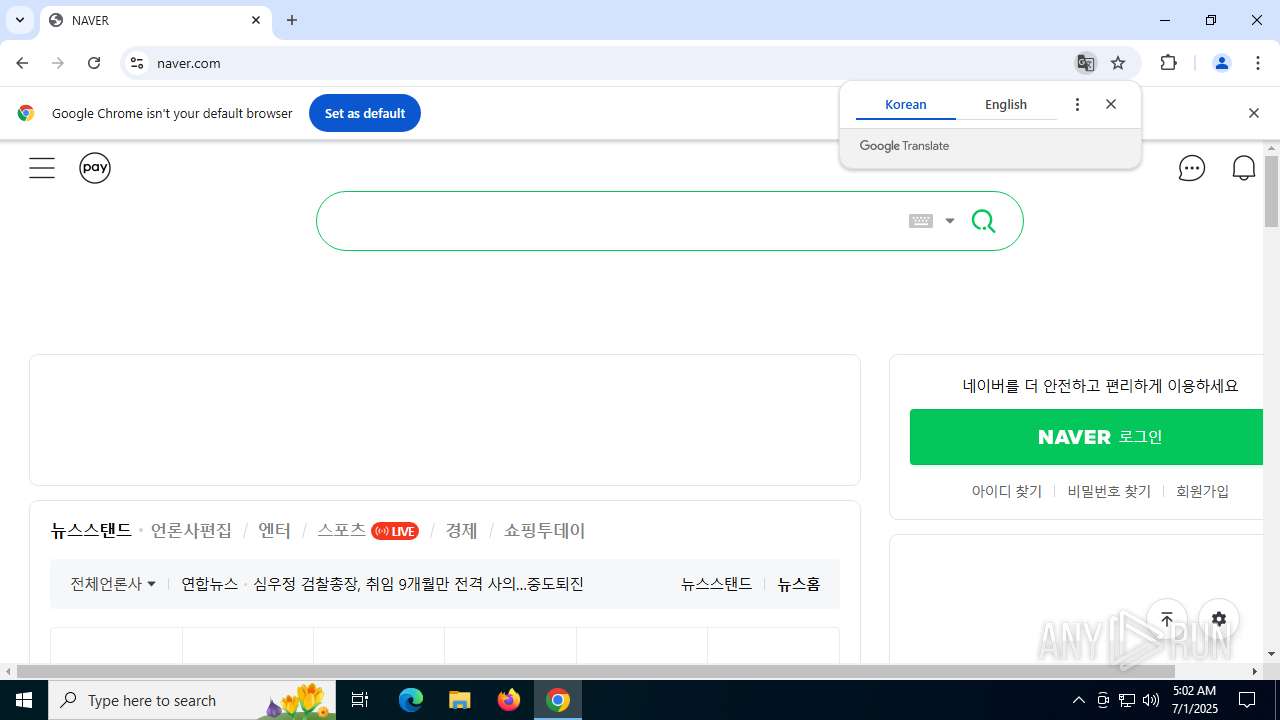Open File Explorer from taskbar
This screenshot has height=720, width=1280.
click(459, 700)
